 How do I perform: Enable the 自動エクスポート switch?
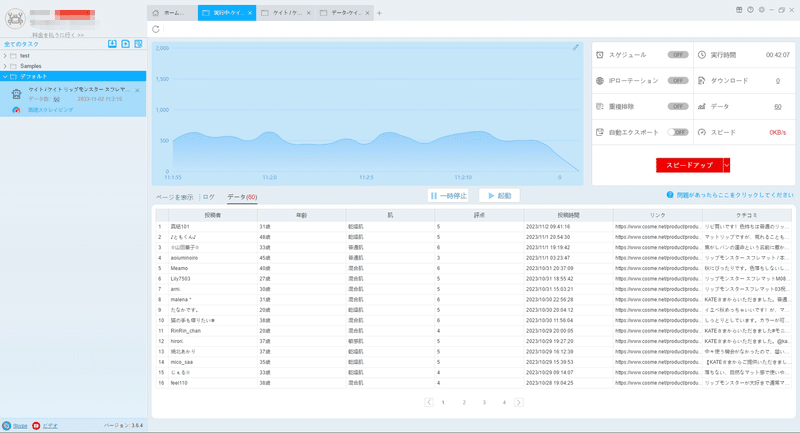678,132
